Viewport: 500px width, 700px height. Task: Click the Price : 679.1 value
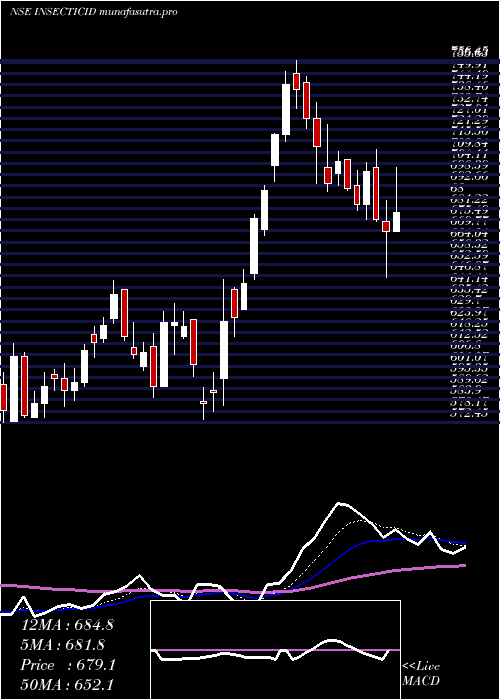pyautogui.click(x=68, y=665)
